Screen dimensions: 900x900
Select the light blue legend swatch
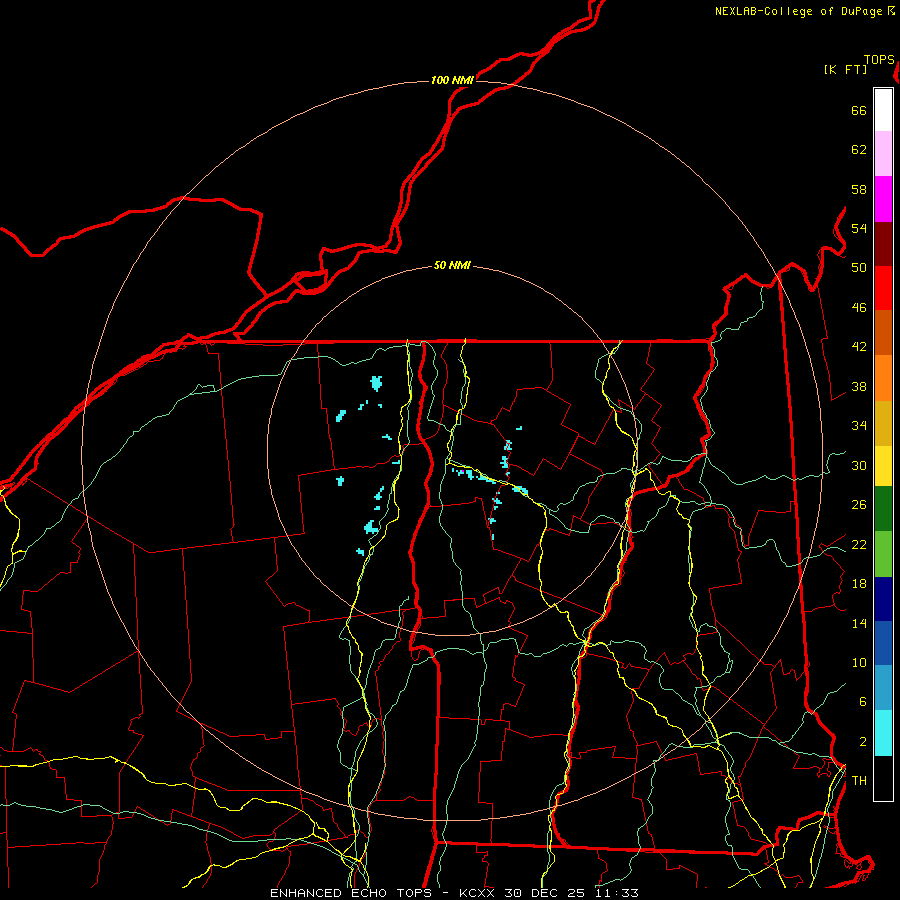tap(883, 688)
